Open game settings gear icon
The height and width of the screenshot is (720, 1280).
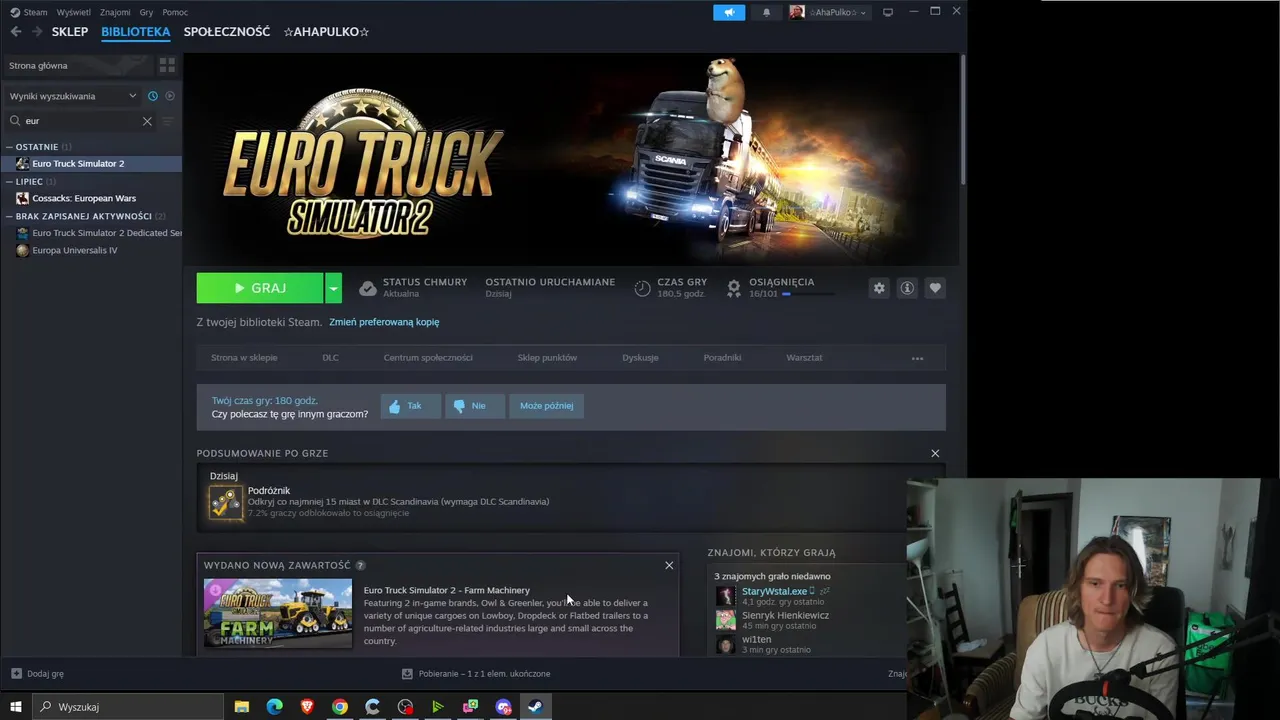point(879,288)
